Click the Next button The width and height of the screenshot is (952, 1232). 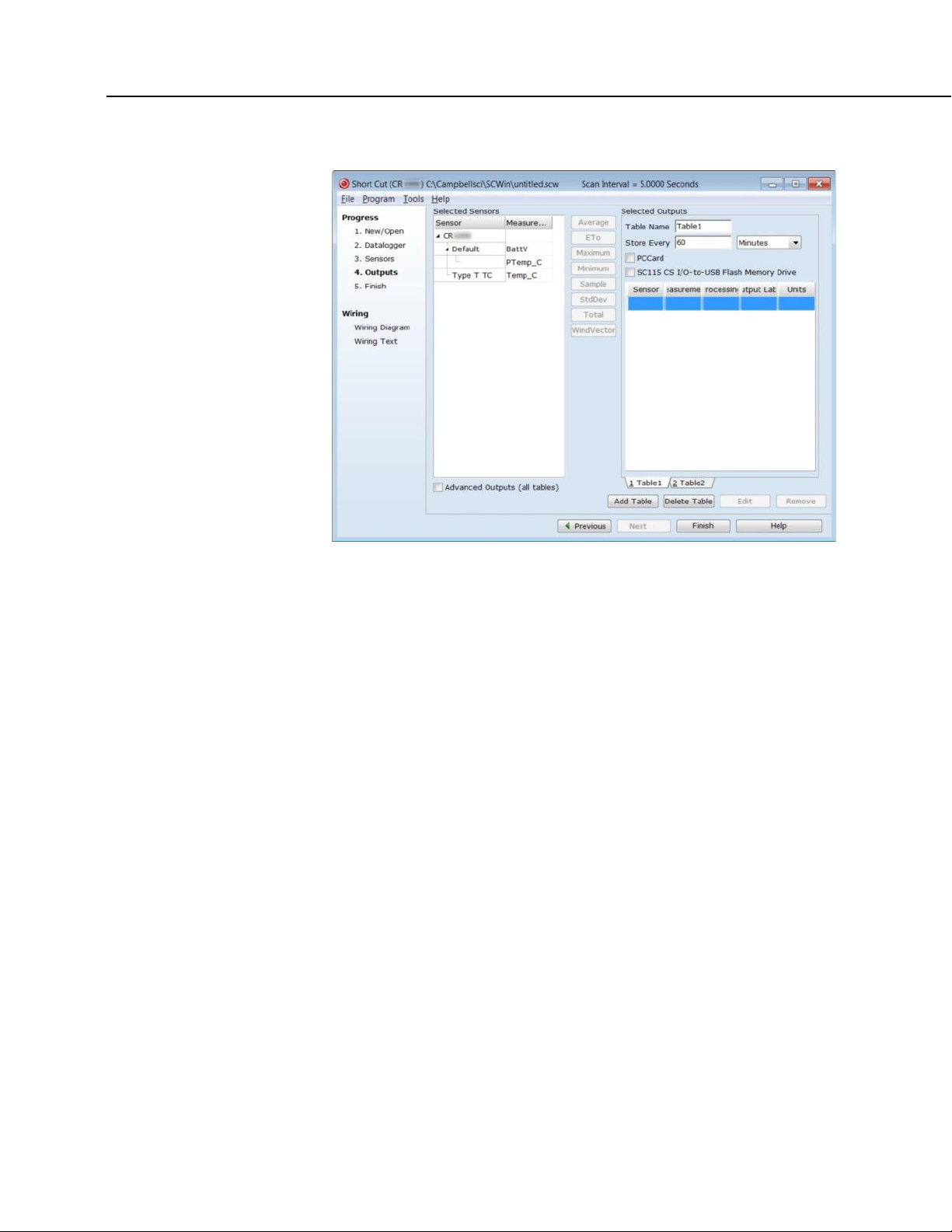[643, 526]
